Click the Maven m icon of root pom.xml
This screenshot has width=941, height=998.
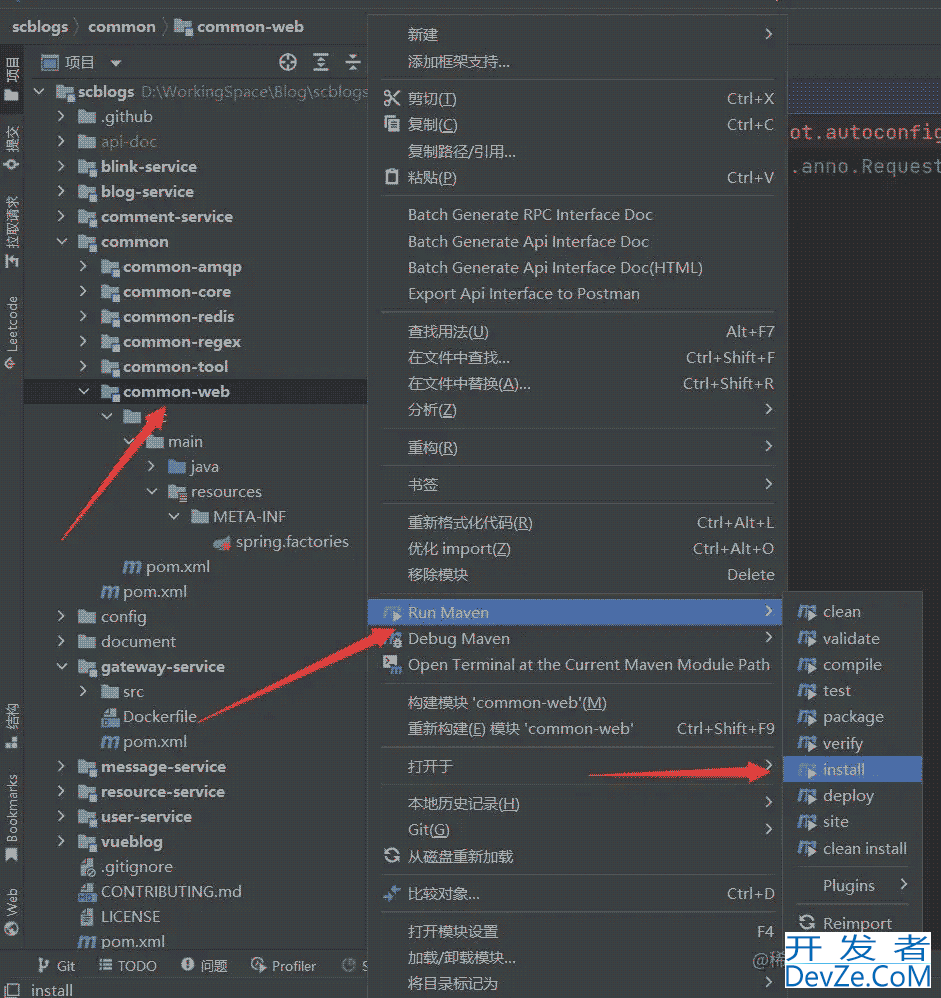[x=87, y=941]
